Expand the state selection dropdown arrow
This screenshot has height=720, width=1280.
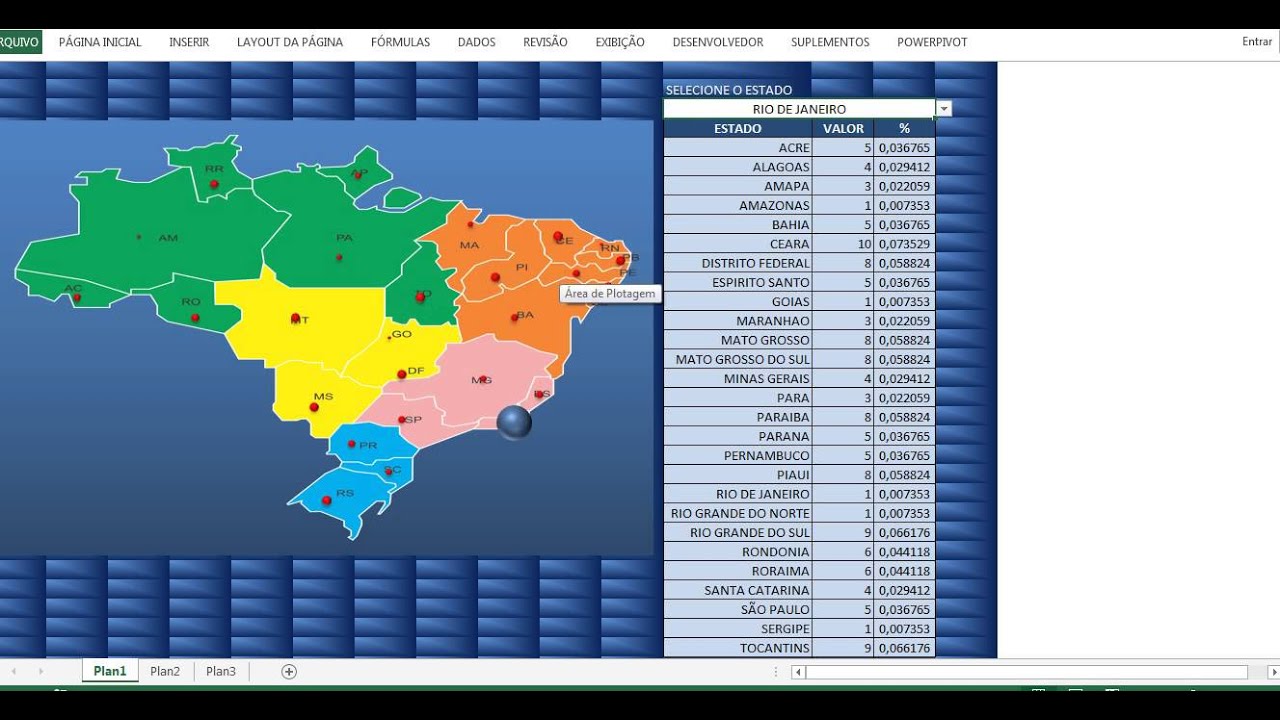944,109
